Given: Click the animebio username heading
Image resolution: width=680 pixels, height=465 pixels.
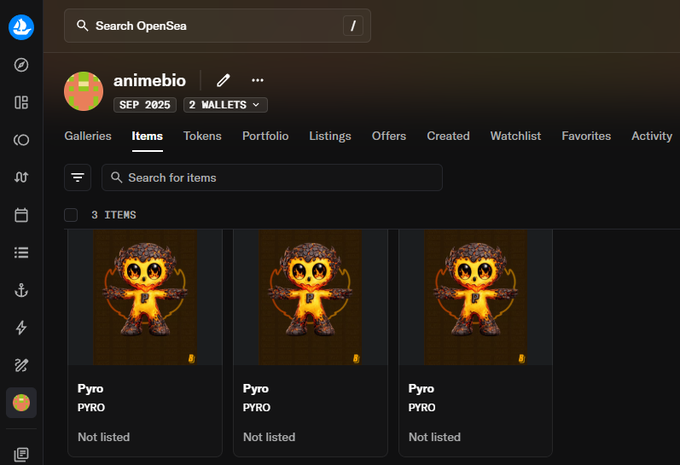Looking at the screenshot, I should coord(150,81).
